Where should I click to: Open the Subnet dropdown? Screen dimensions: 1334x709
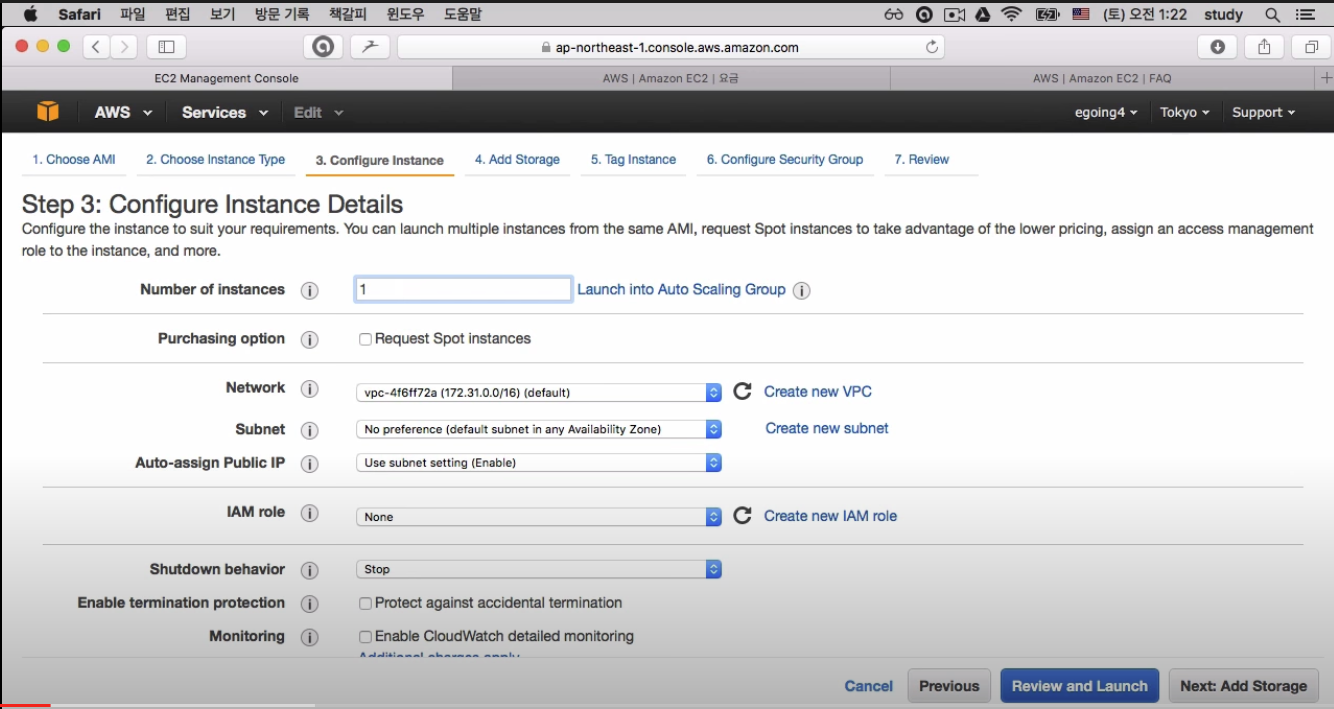[539, 429]
